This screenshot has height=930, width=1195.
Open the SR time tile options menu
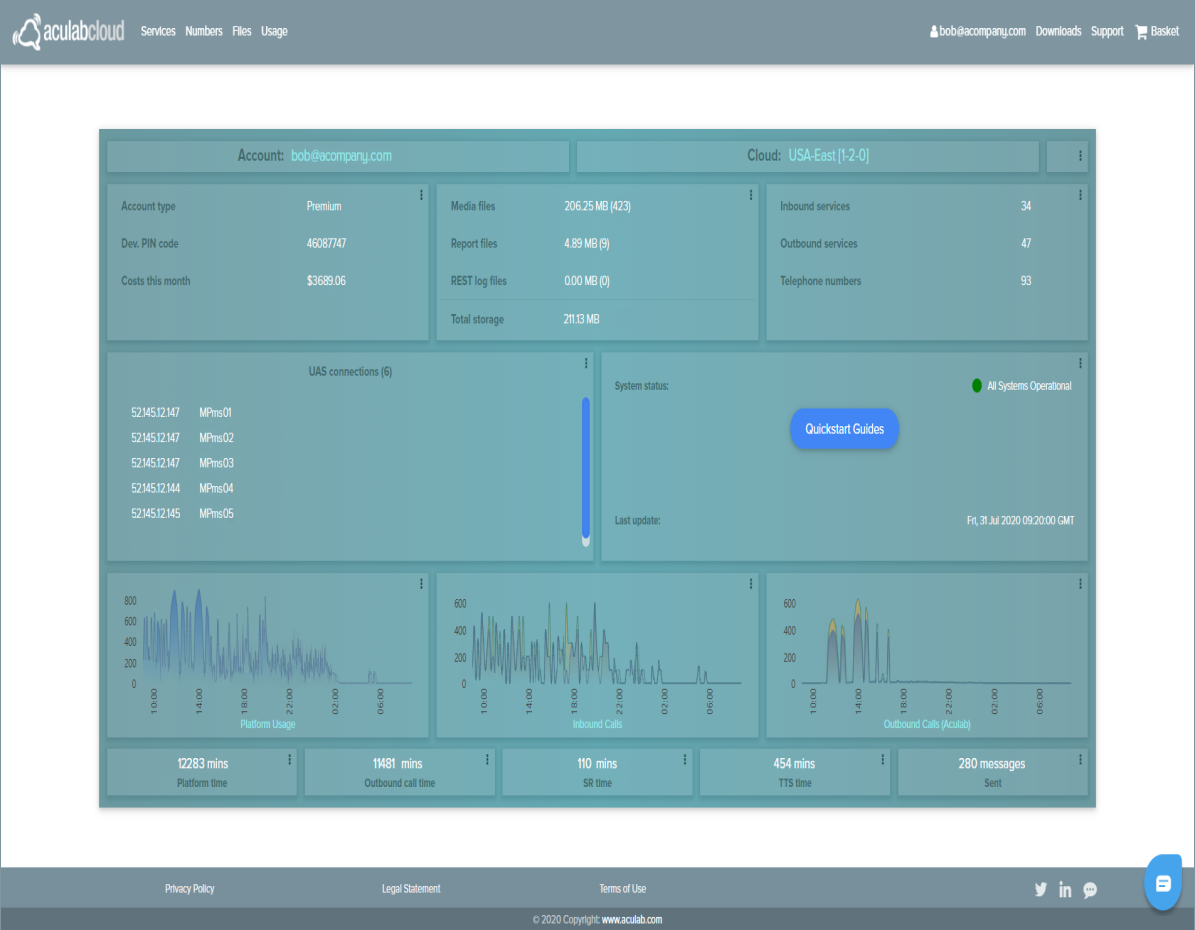tap(684, 759)
